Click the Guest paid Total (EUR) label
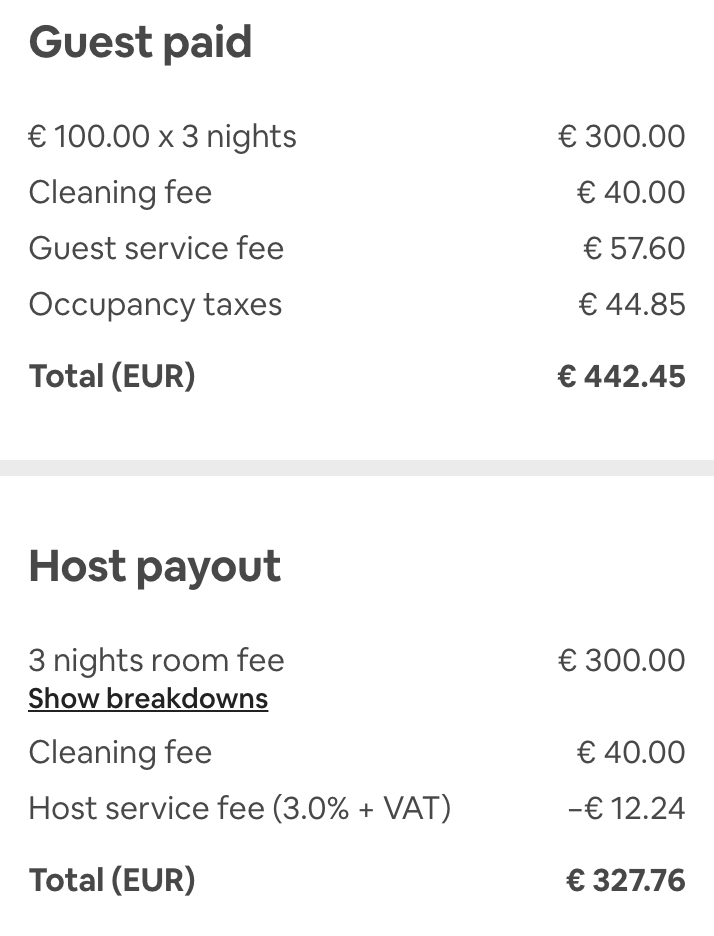Viewport: 714px width, 936px height. point(112,376)
